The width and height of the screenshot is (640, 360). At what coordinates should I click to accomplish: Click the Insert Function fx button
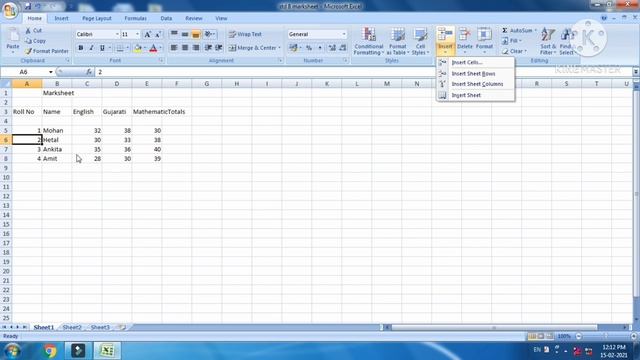[x=89, y=72]
